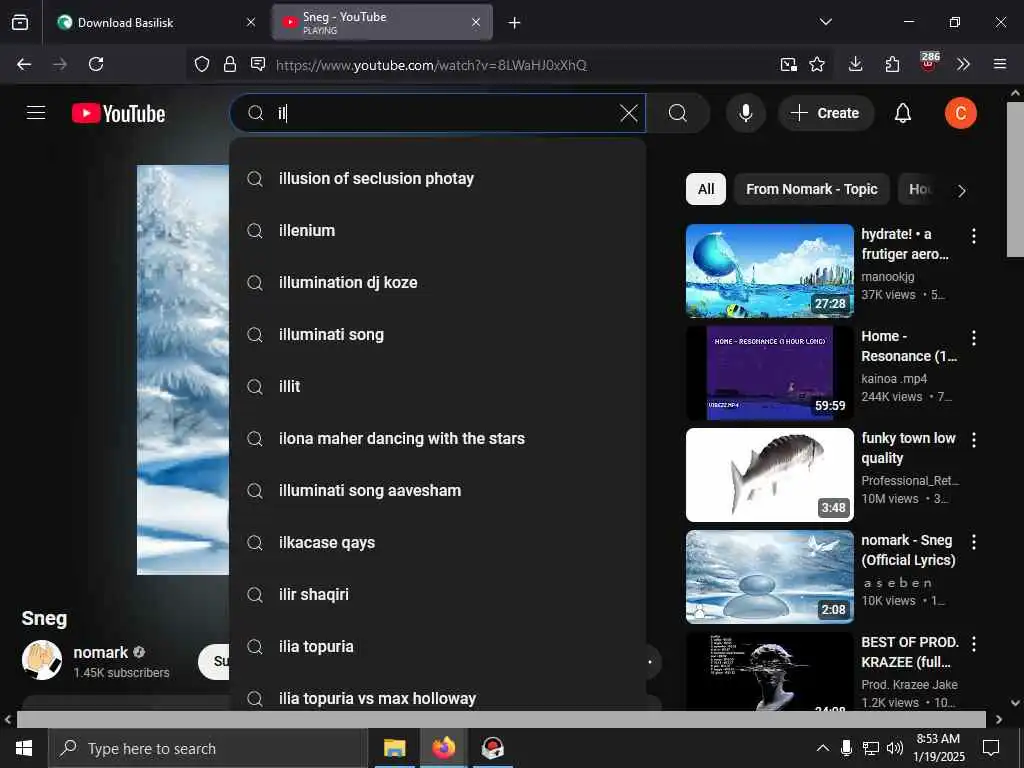Open nomark - Sneg Official Lyrics thumbnail
The height and width of the screenshot is (768, 1024).
[x=769, y=577]
